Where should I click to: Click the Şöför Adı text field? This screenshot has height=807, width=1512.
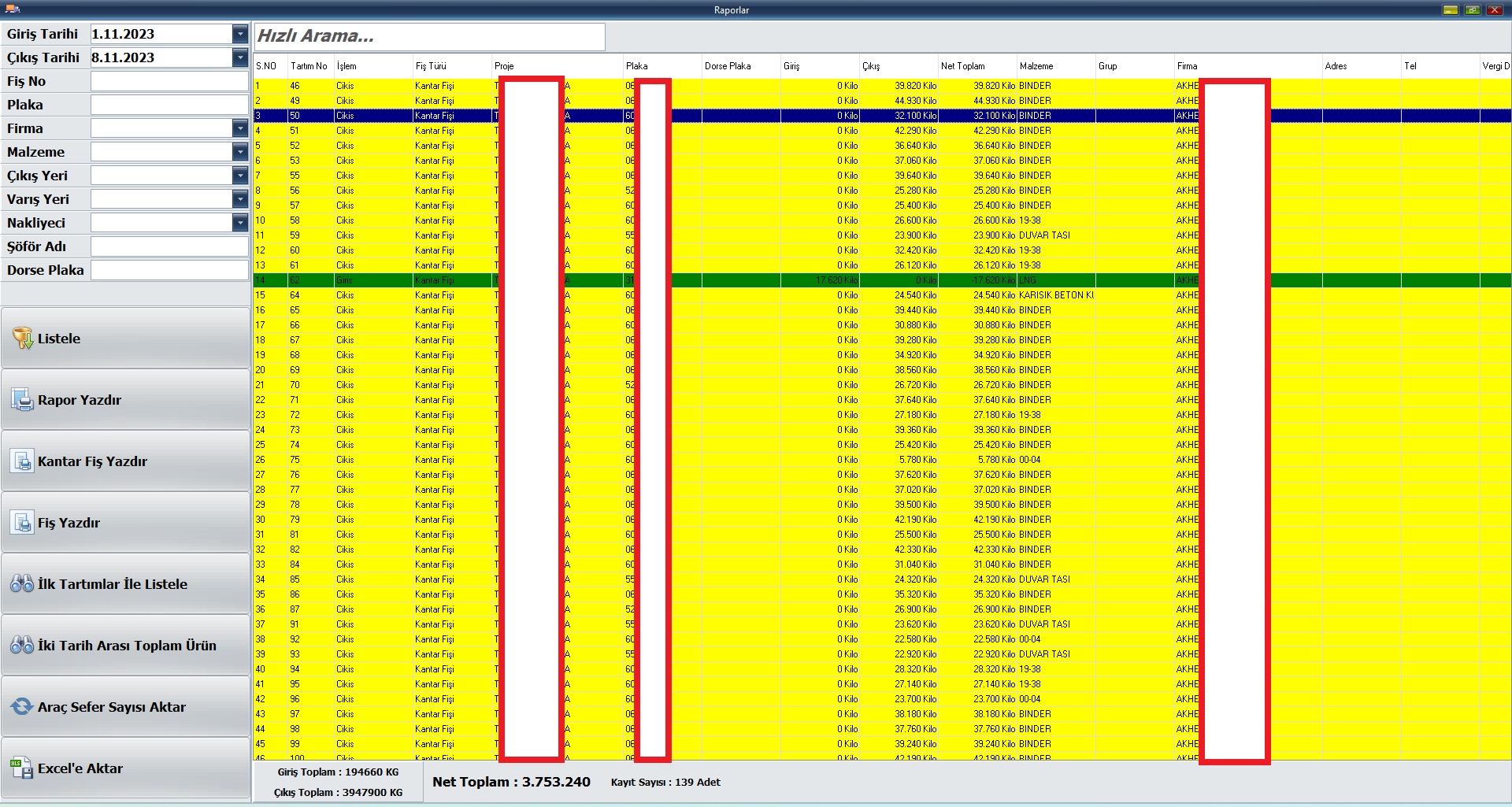click(169, 246)
